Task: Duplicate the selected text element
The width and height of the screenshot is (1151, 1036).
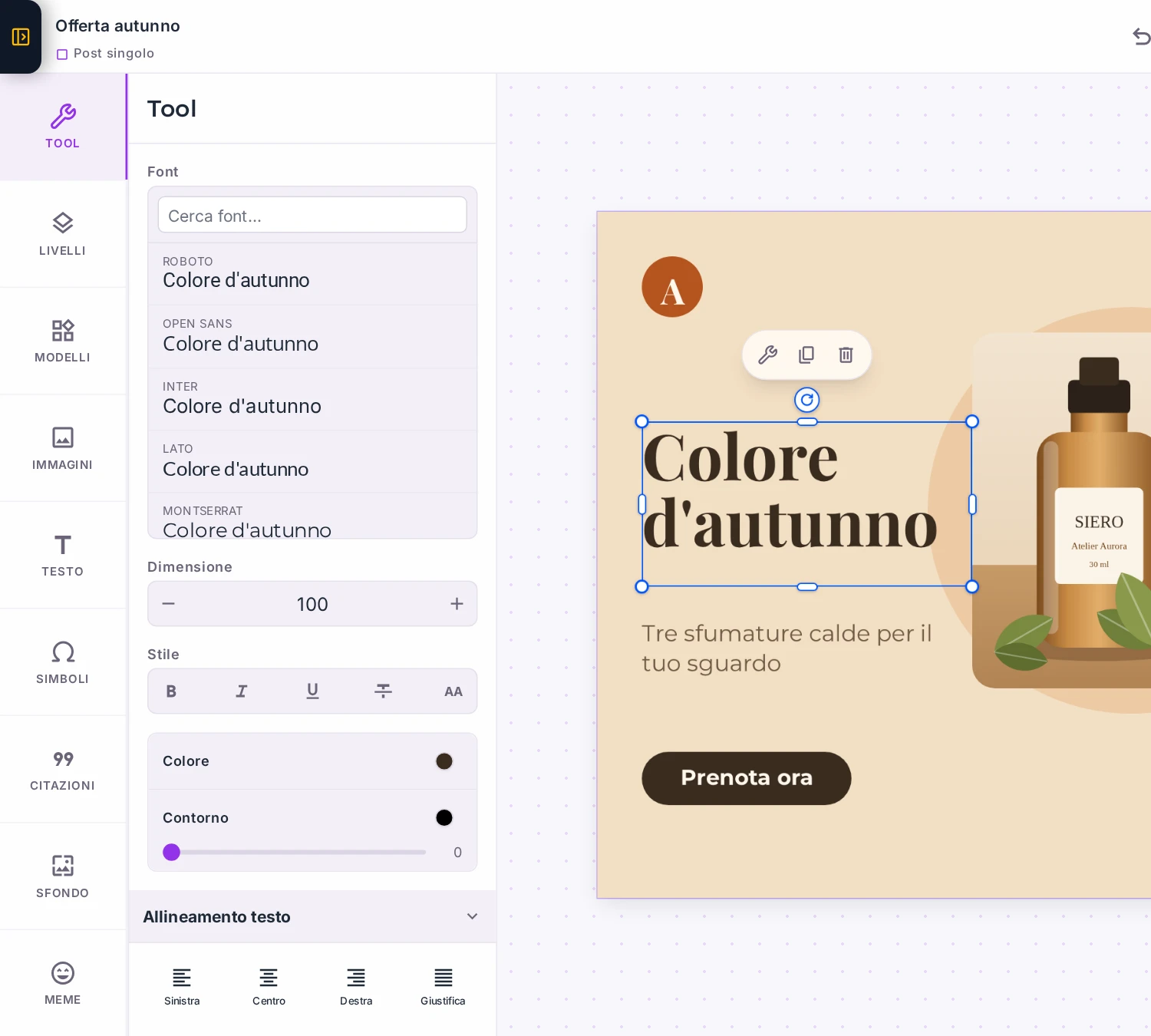Action: (x=806, y=355)
